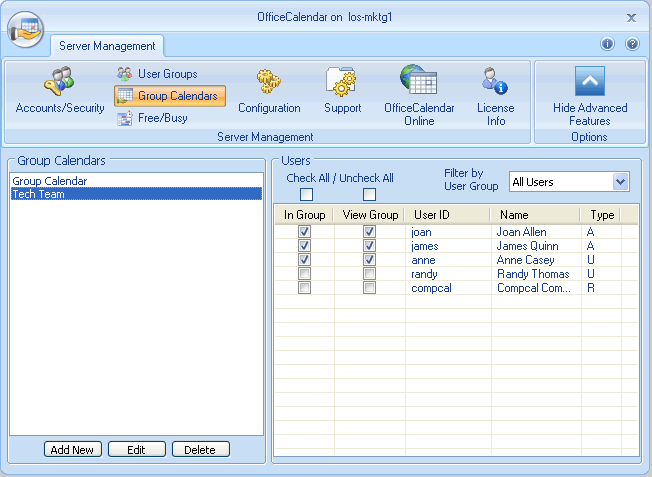Open Accounts/Security settings

[x=60, y=90]
